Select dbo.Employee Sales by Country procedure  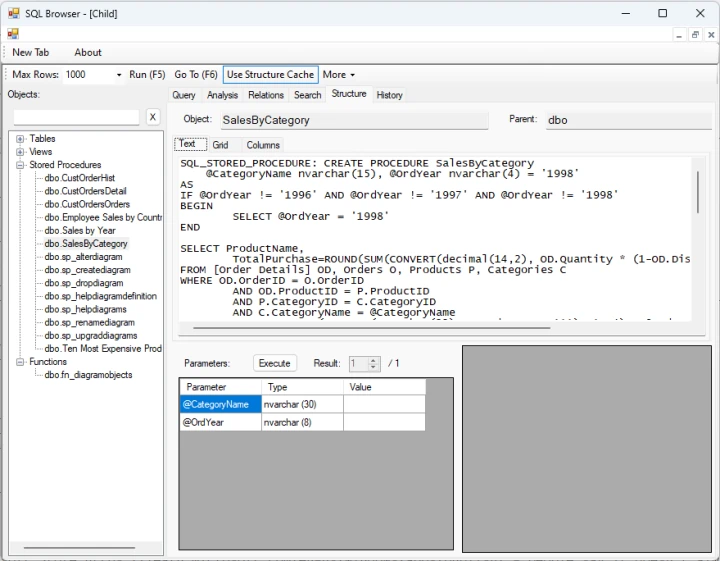pos(103,218)
